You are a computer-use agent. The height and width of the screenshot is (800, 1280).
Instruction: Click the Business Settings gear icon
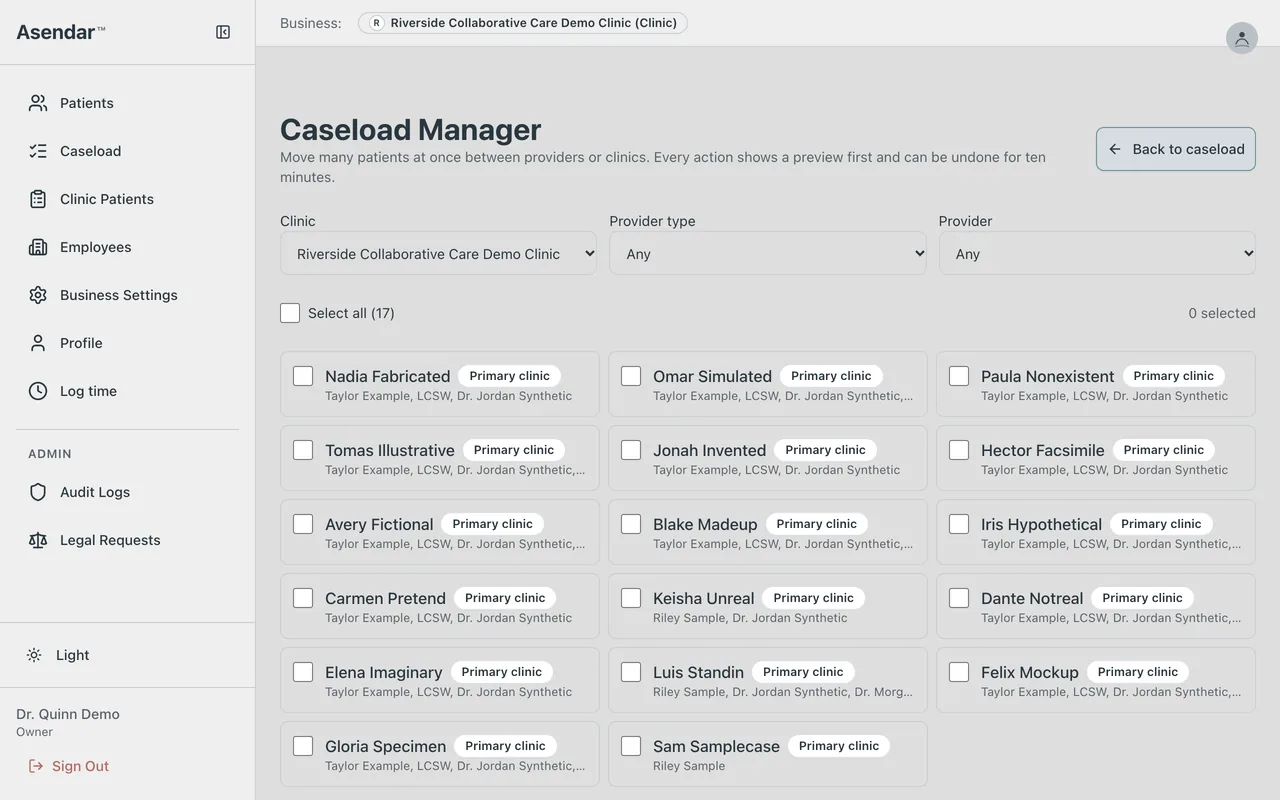pos(38,295)
